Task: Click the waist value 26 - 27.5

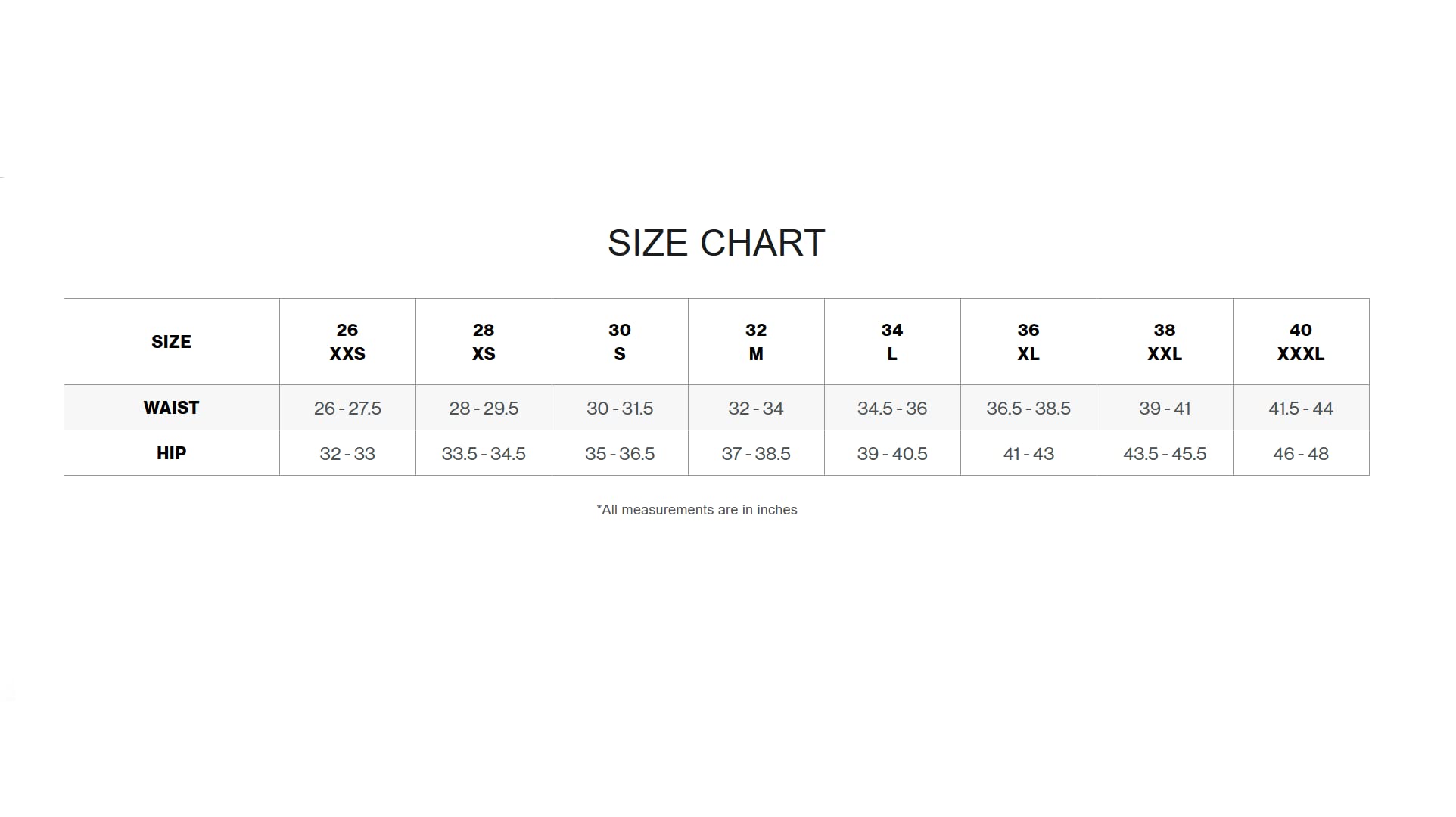Action: point(347,408)
